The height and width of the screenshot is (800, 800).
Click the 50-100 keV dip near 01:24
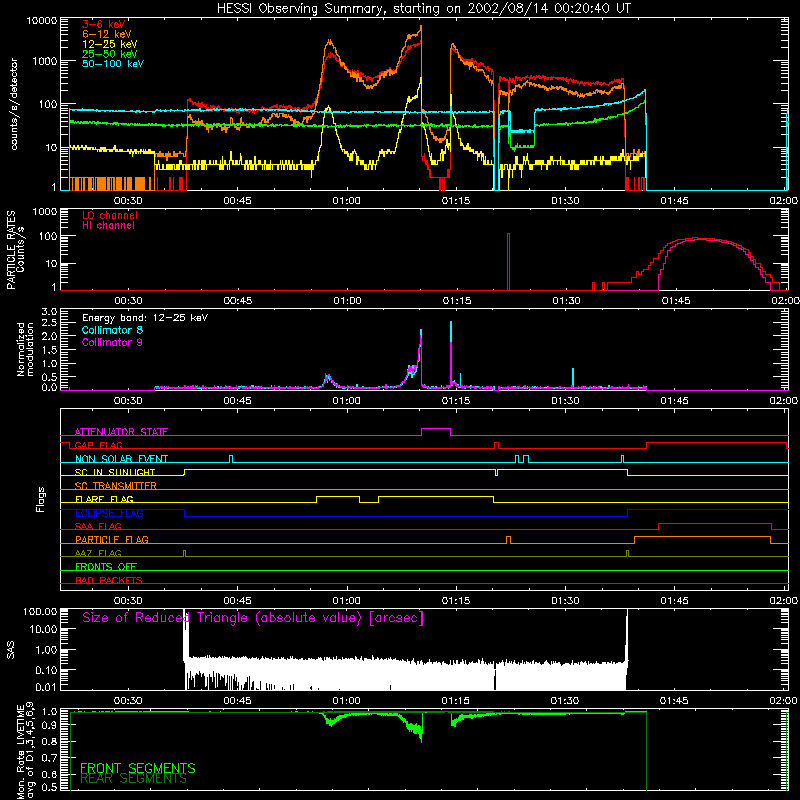[522, 131]
